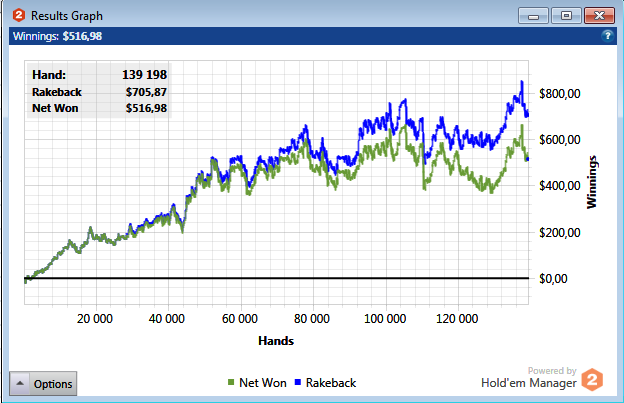Viewport: 624px width, 403px height.
Task: Click the blue end-point marker of the Net Won line
Action: pyautogui.click(x=528, y=159)
